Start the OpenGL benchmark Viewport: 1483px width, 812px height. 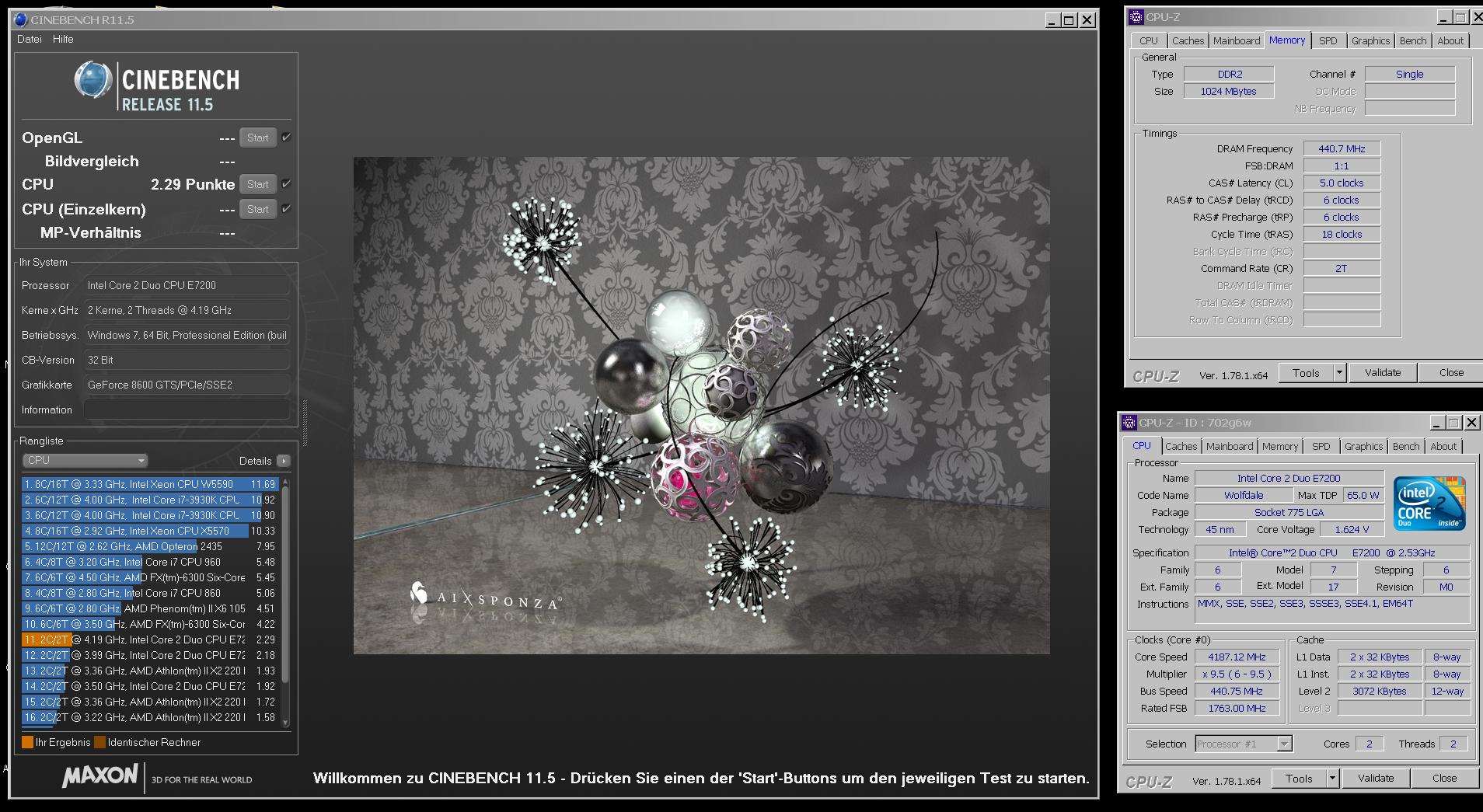258,138
